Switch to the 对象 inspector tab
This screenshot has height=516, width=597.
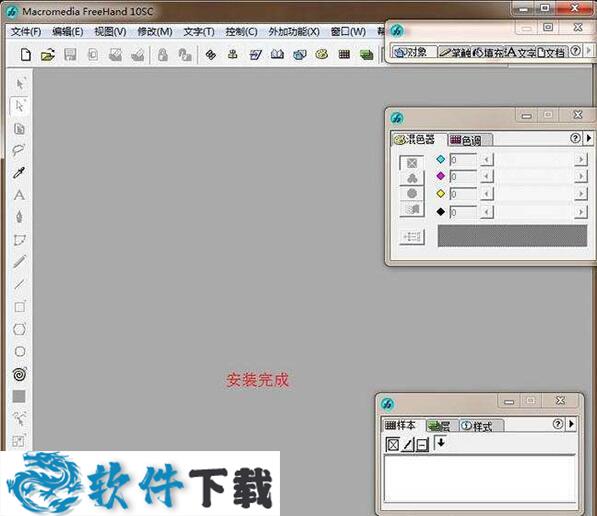click(x=414, y=52)
